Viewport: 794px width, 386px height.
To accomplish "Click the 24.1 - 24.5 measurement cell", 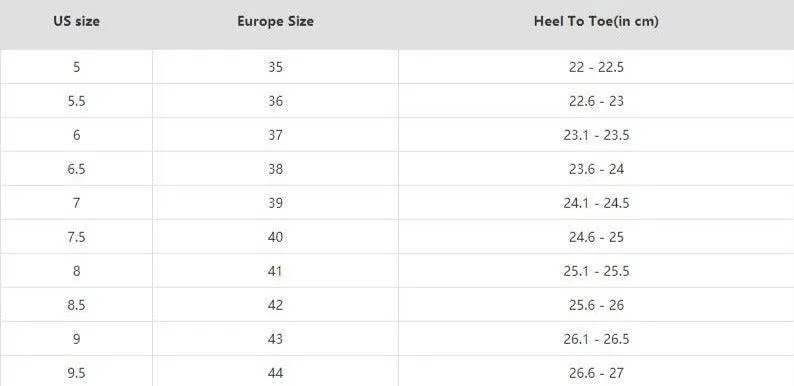I will tap(596, 203).
